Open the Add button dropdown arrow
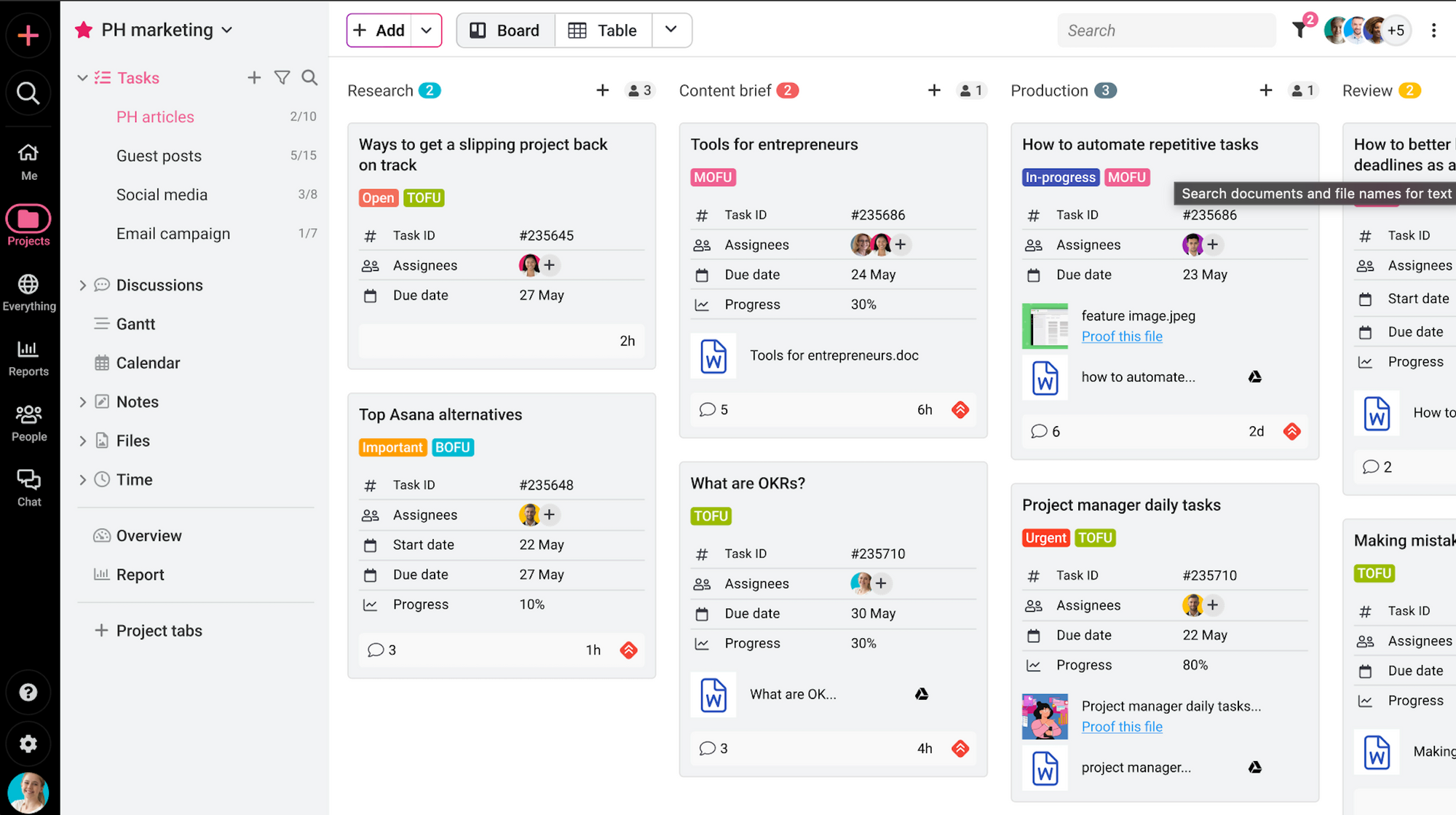The image size is (1456, 815). tap(427, 31)
